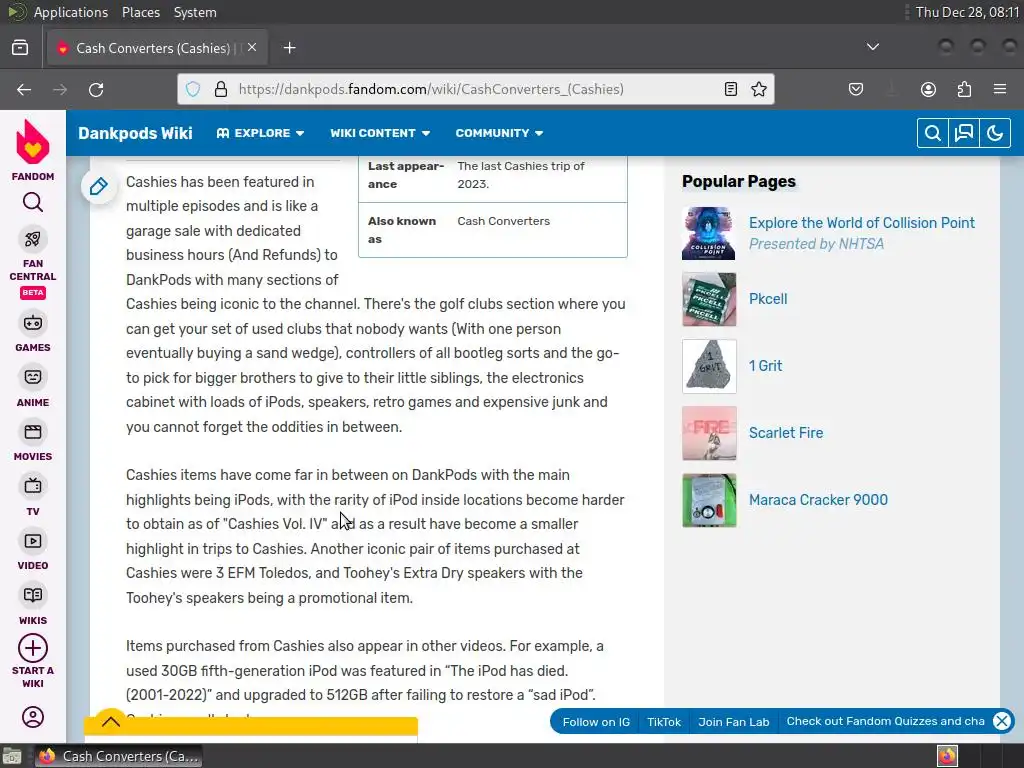The image size is (1024, 768).
Task: Open the Movies sidebar icon
Action: pyautogui.click(x=33, y=432)
